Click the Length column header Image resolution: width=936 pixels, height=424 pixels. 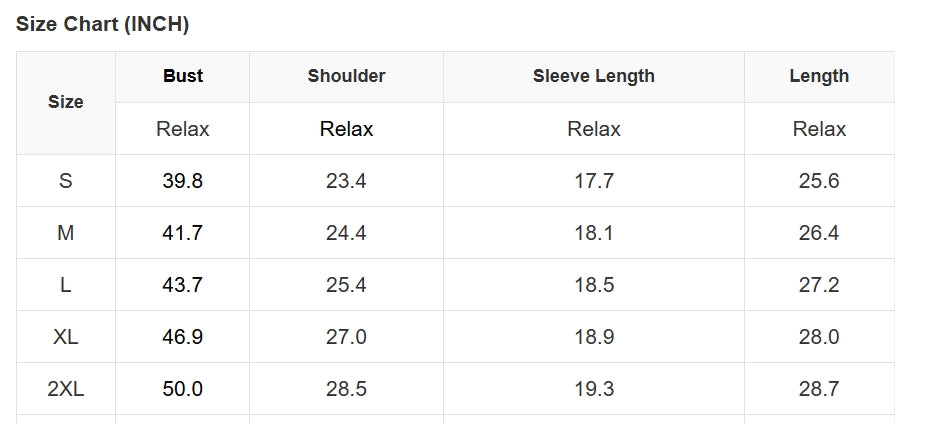(x=819, y=76)
